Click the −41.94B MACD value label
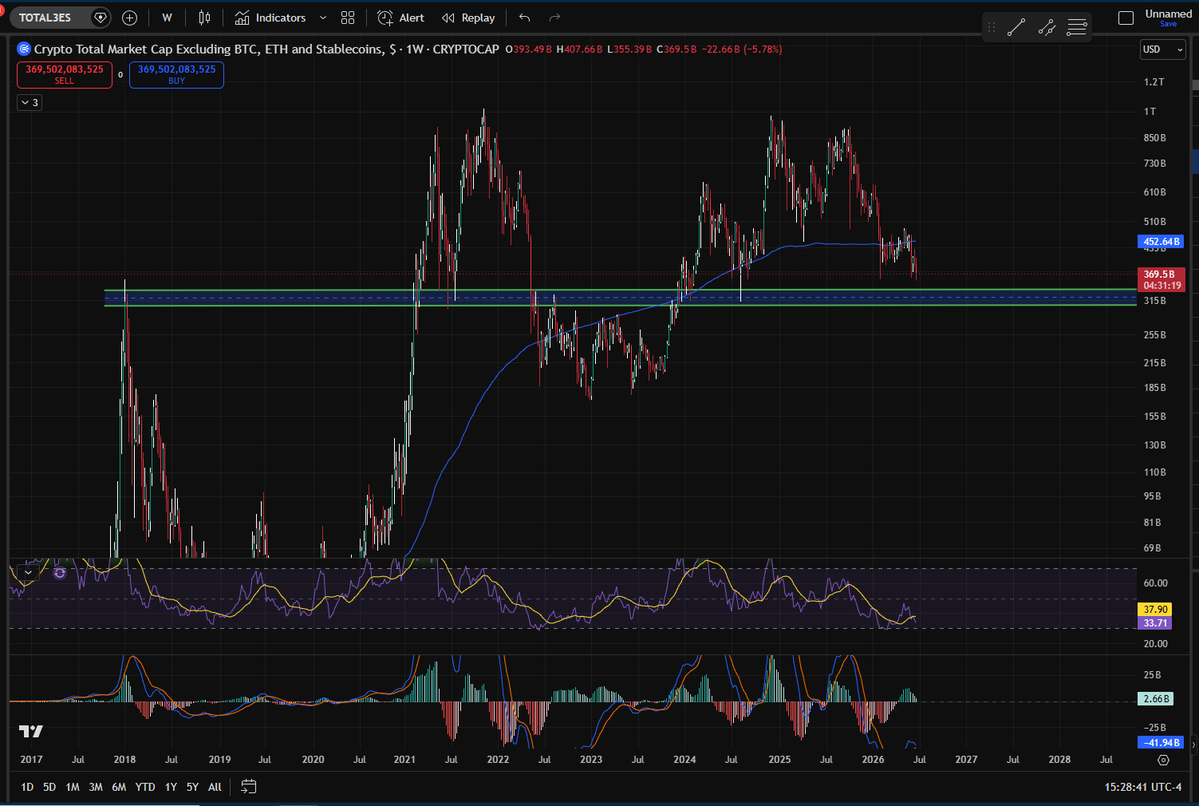Image resolution: width=1199 pixels, height=806 pixels. pos(1161,743)
